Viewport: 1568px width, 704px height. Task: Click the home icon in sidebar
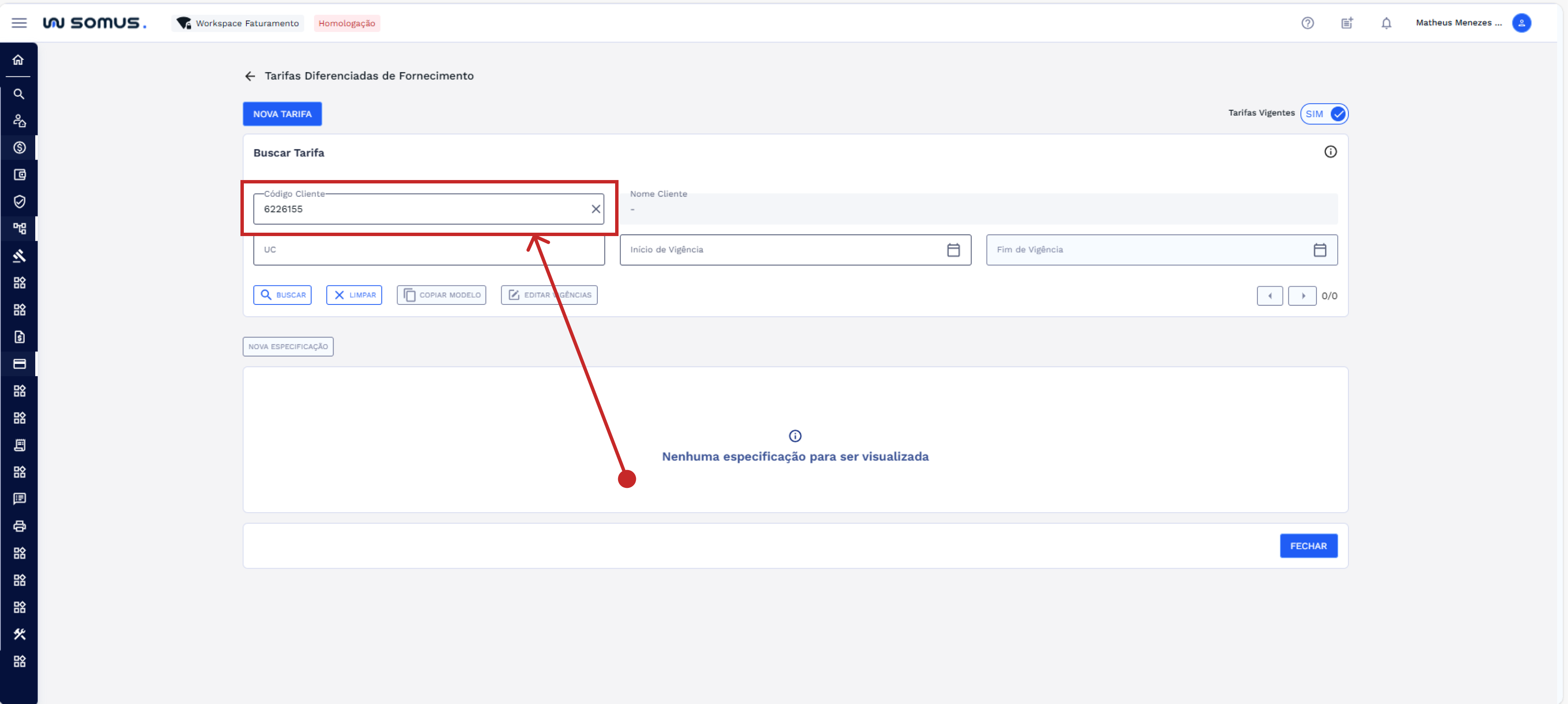pyautogui.click(x=18, y=59)
